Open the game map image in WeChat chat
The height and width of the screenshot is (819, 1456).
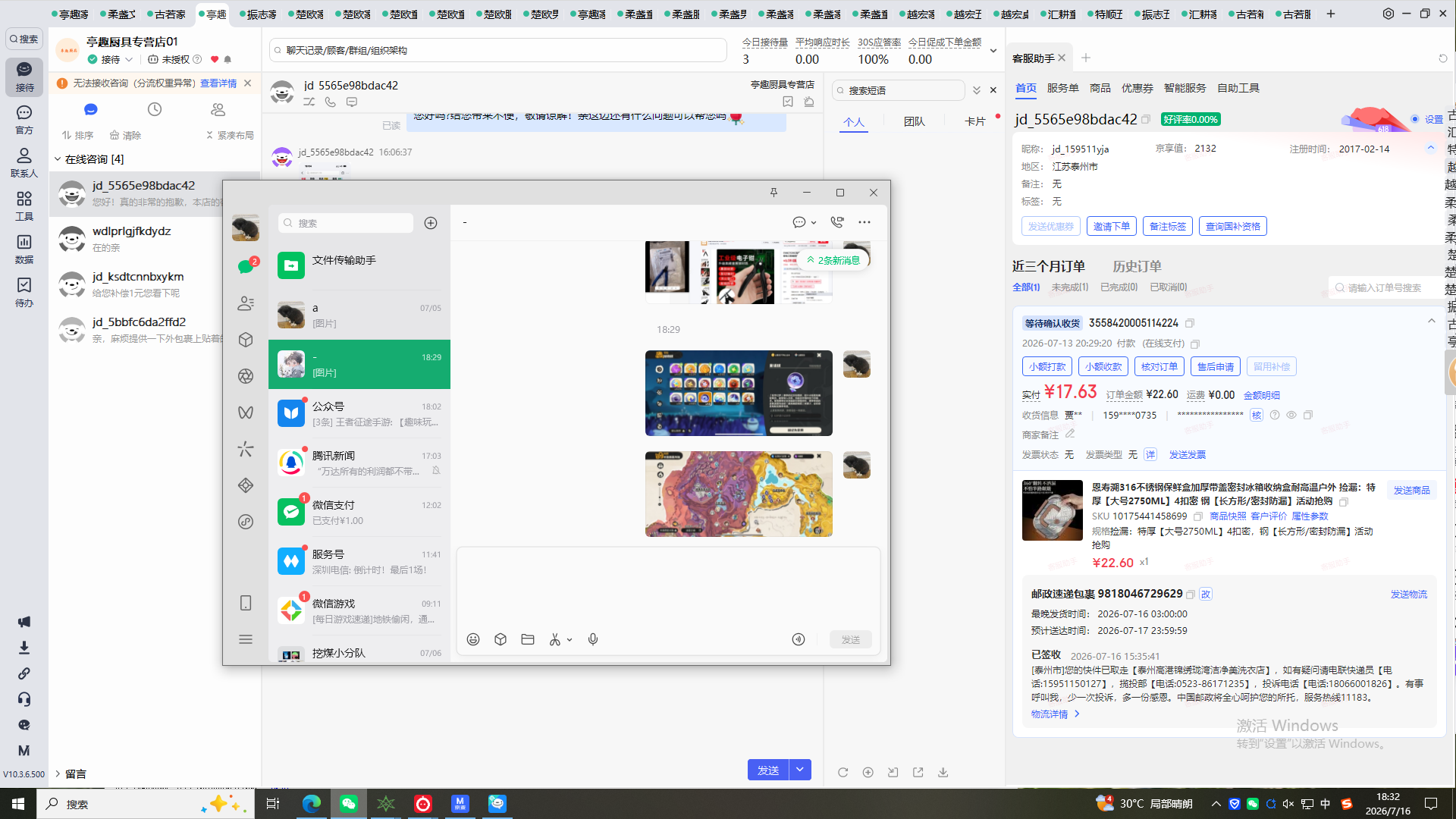tap(739, 494)
